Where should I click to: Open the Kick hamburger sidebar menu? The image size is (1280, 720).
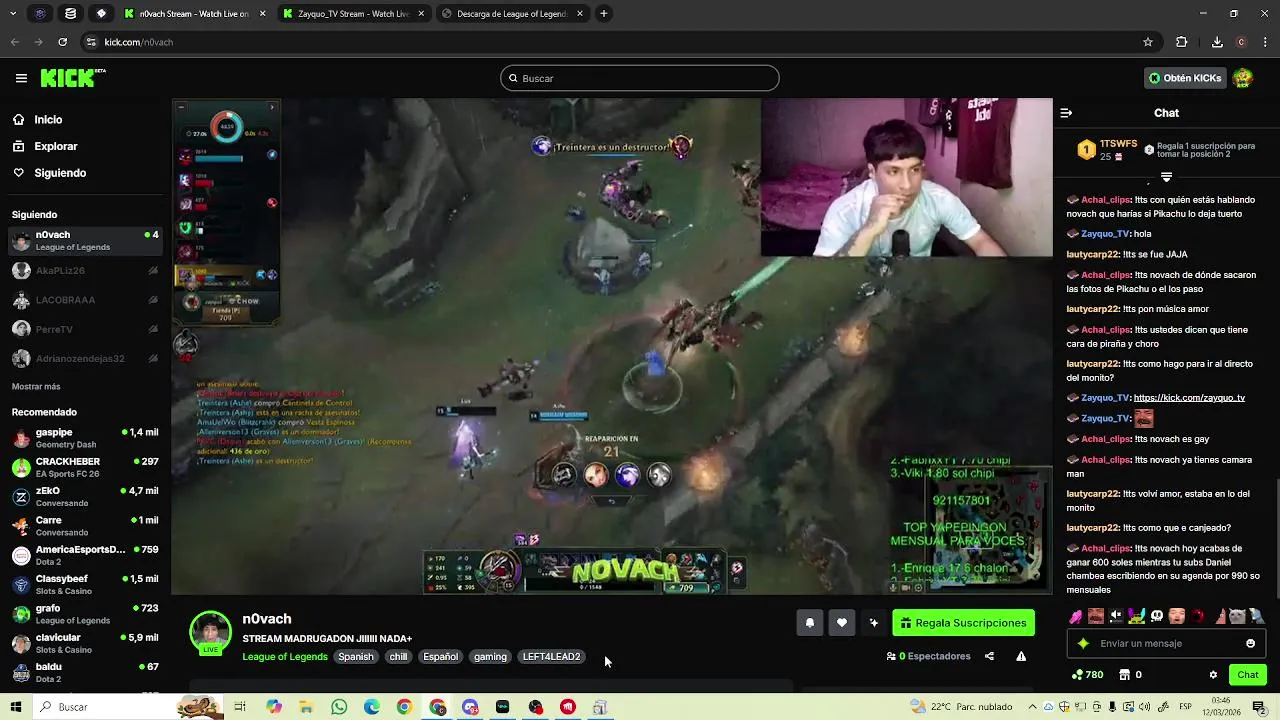coord(21,78)
